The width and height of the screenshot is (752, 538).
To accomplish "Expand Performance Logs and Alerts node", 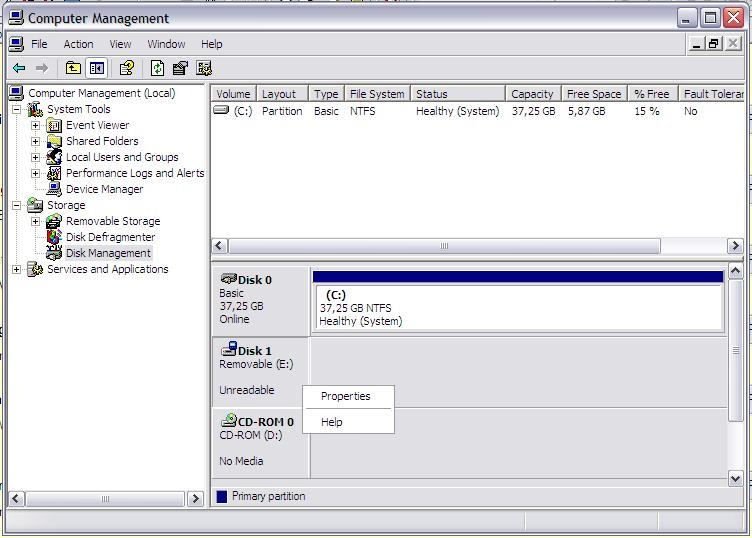I will (35, 173).
